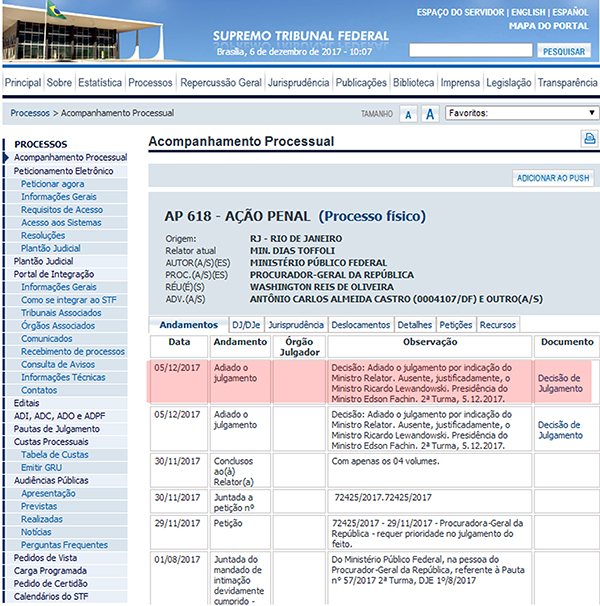Open Emitir GRU sidebar link
This screenshot has width=600, height=606.
[41, 468]
